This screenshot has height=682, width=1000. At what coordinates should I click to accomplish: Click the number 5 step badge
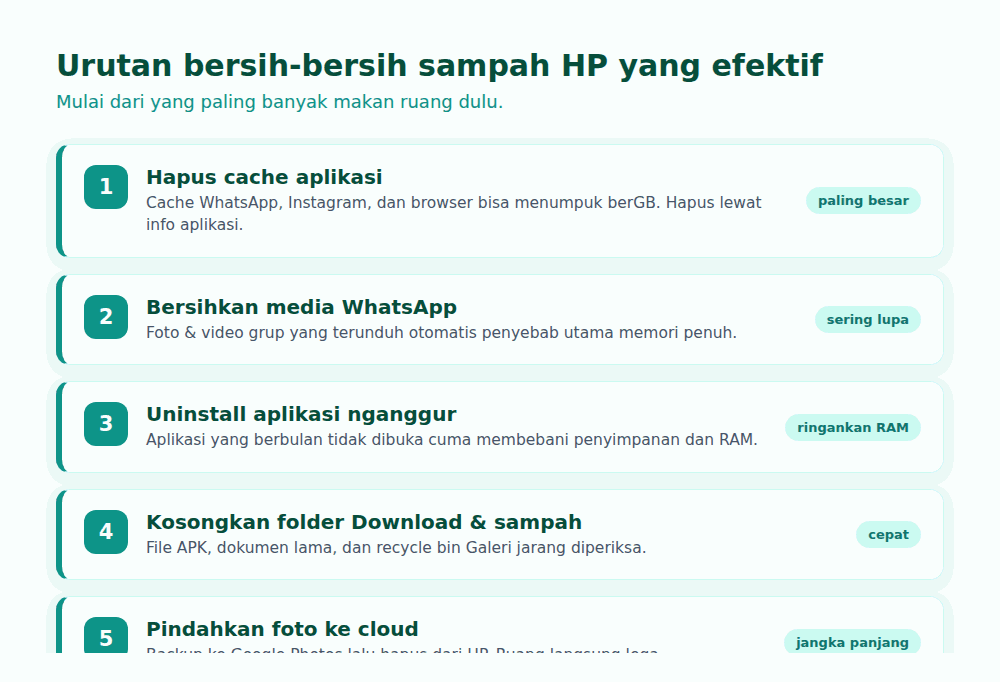pos(106,635)
